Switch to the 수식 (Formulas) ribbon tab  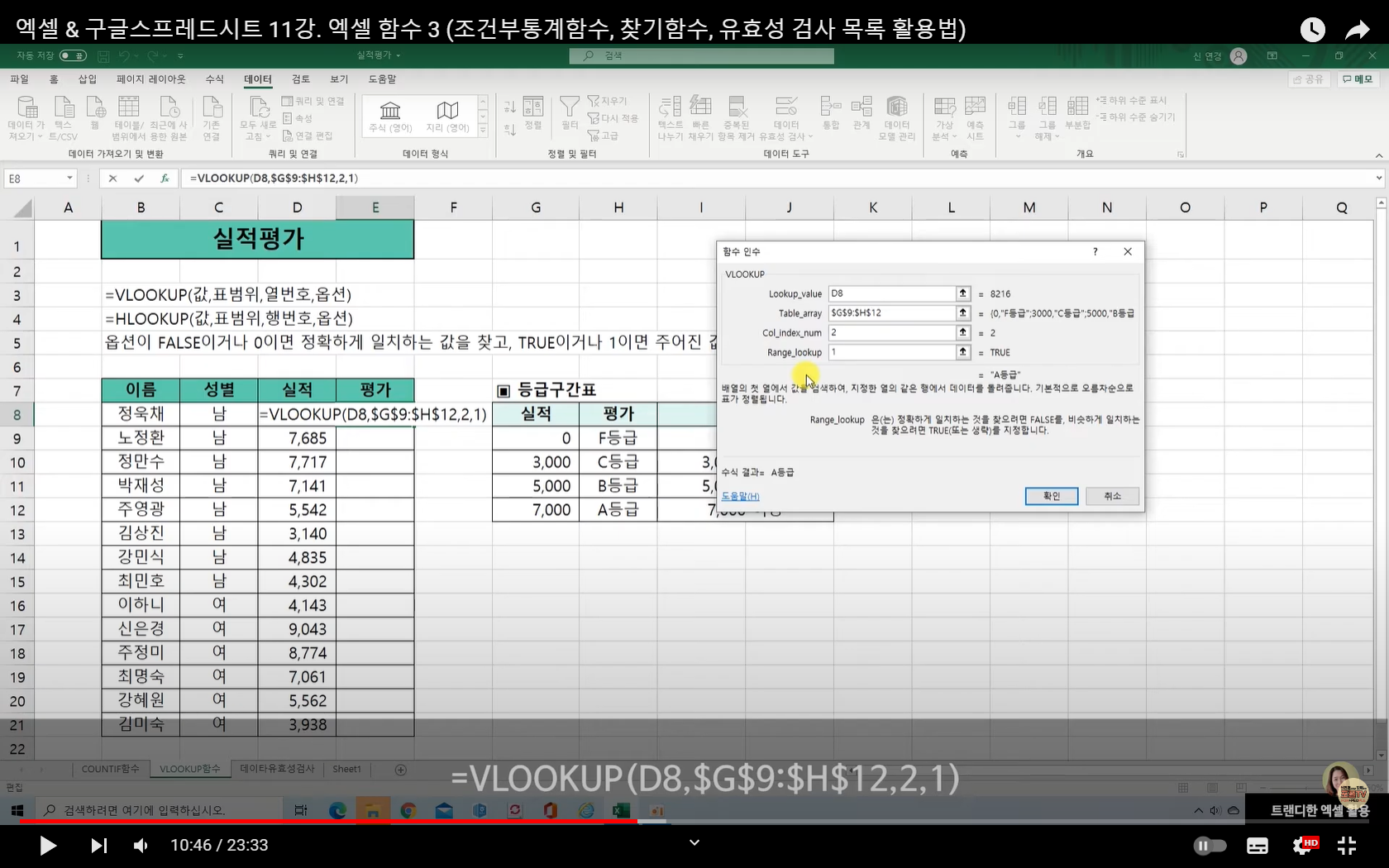[x=215, y=79]
